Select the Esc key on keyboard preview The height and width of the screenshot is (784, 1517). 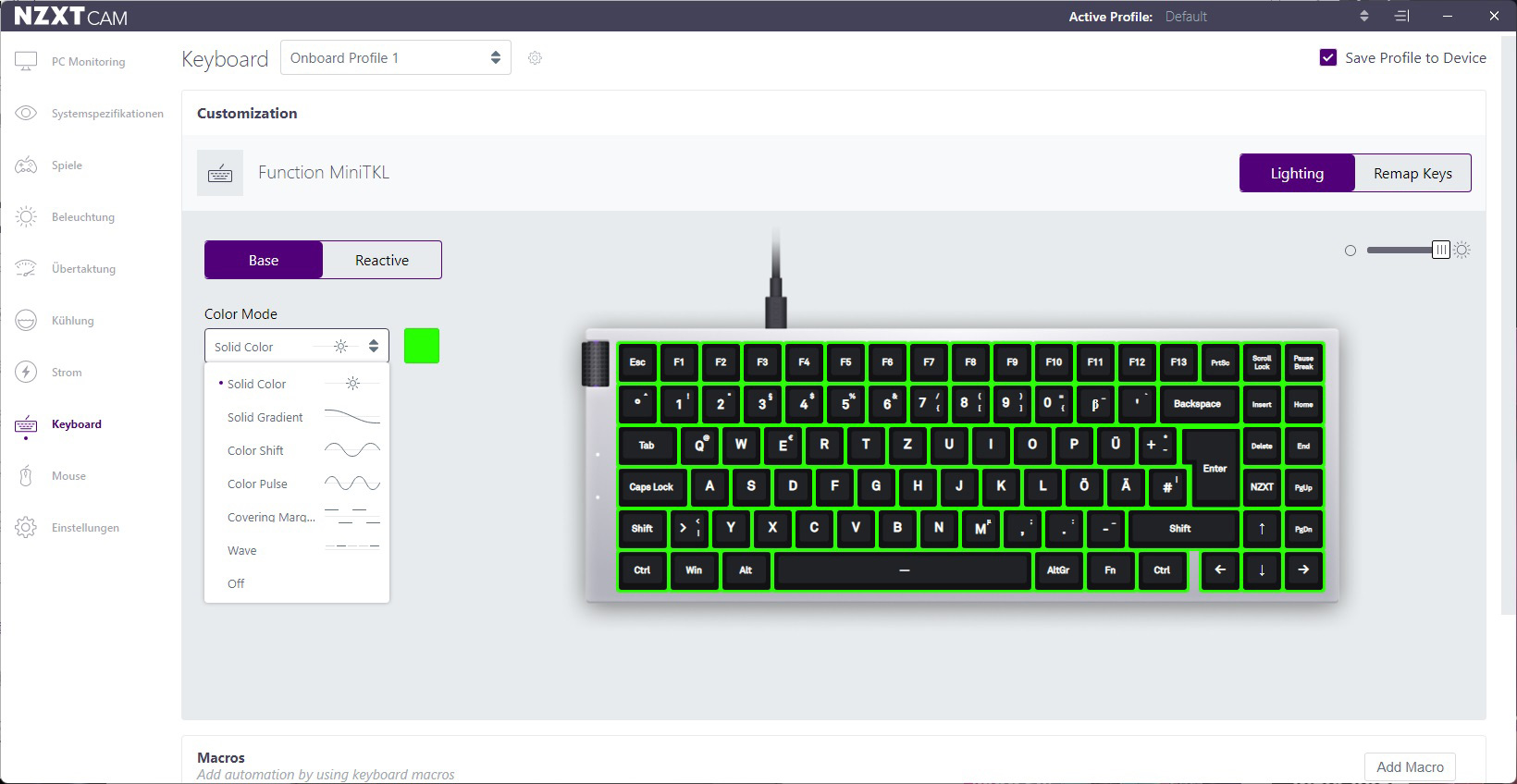(637, 361)
